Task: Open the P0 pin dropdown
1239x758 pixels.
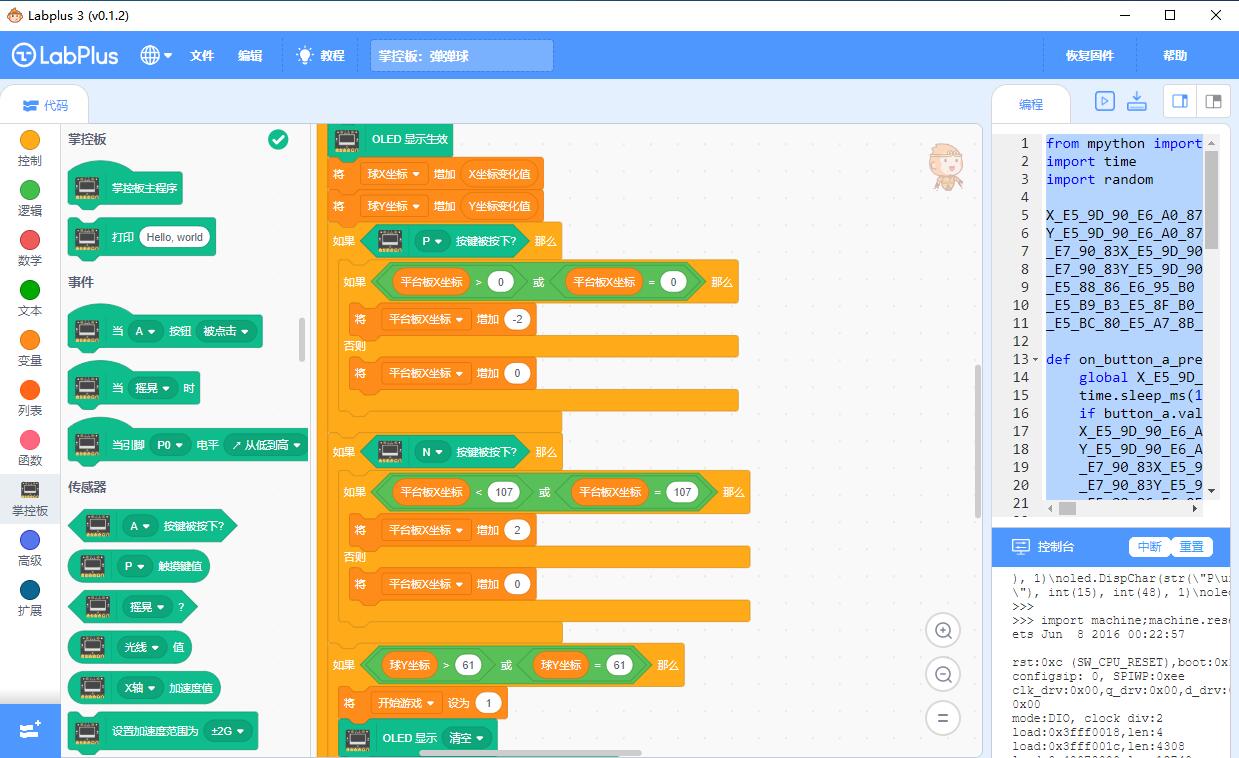Action: pyautogui.click(x=170, y=445)
